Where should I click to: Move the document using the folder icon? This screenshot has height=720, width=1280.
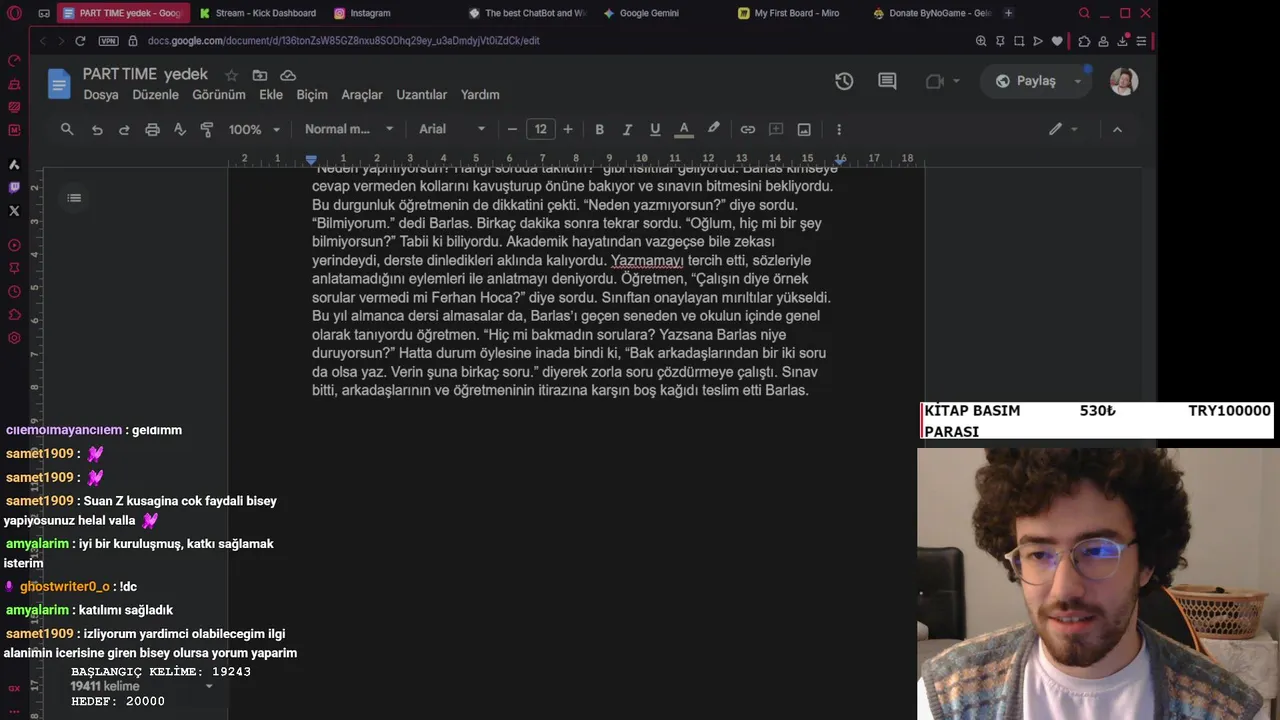[x=260, y=75]
